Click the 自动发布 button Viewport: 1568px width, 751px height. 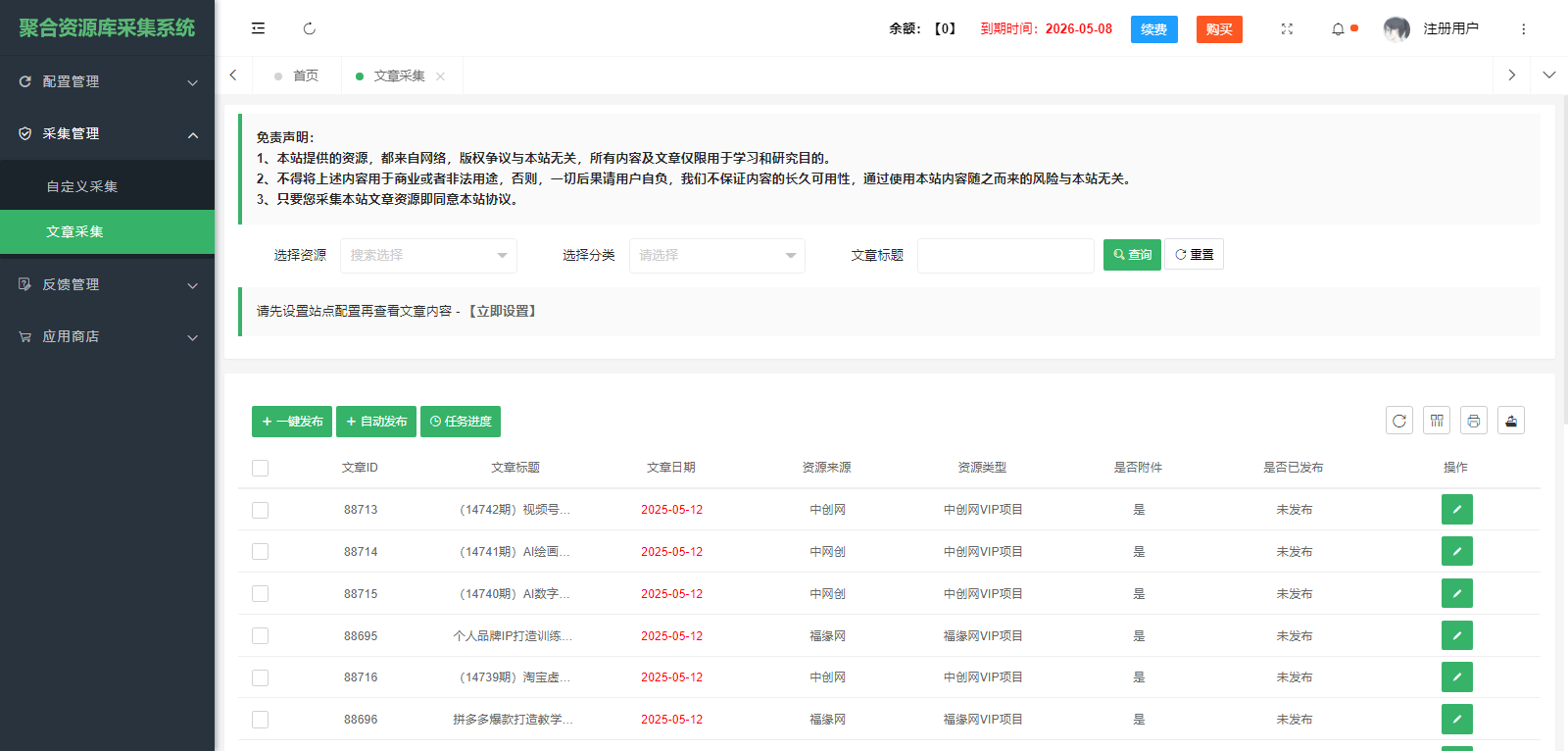tap(376, 422)
